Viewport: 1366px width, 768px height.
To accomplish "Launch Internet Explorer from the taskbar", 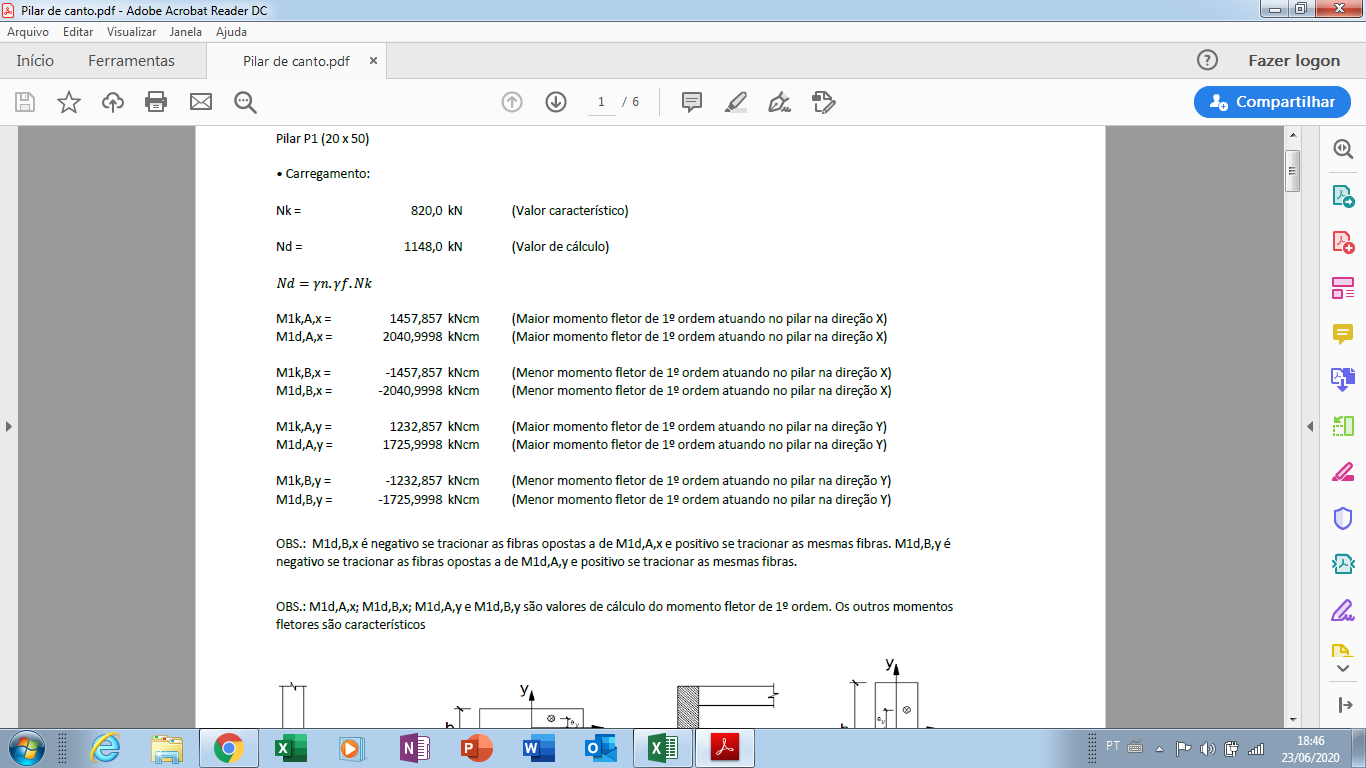I will [x=104, y=748].
